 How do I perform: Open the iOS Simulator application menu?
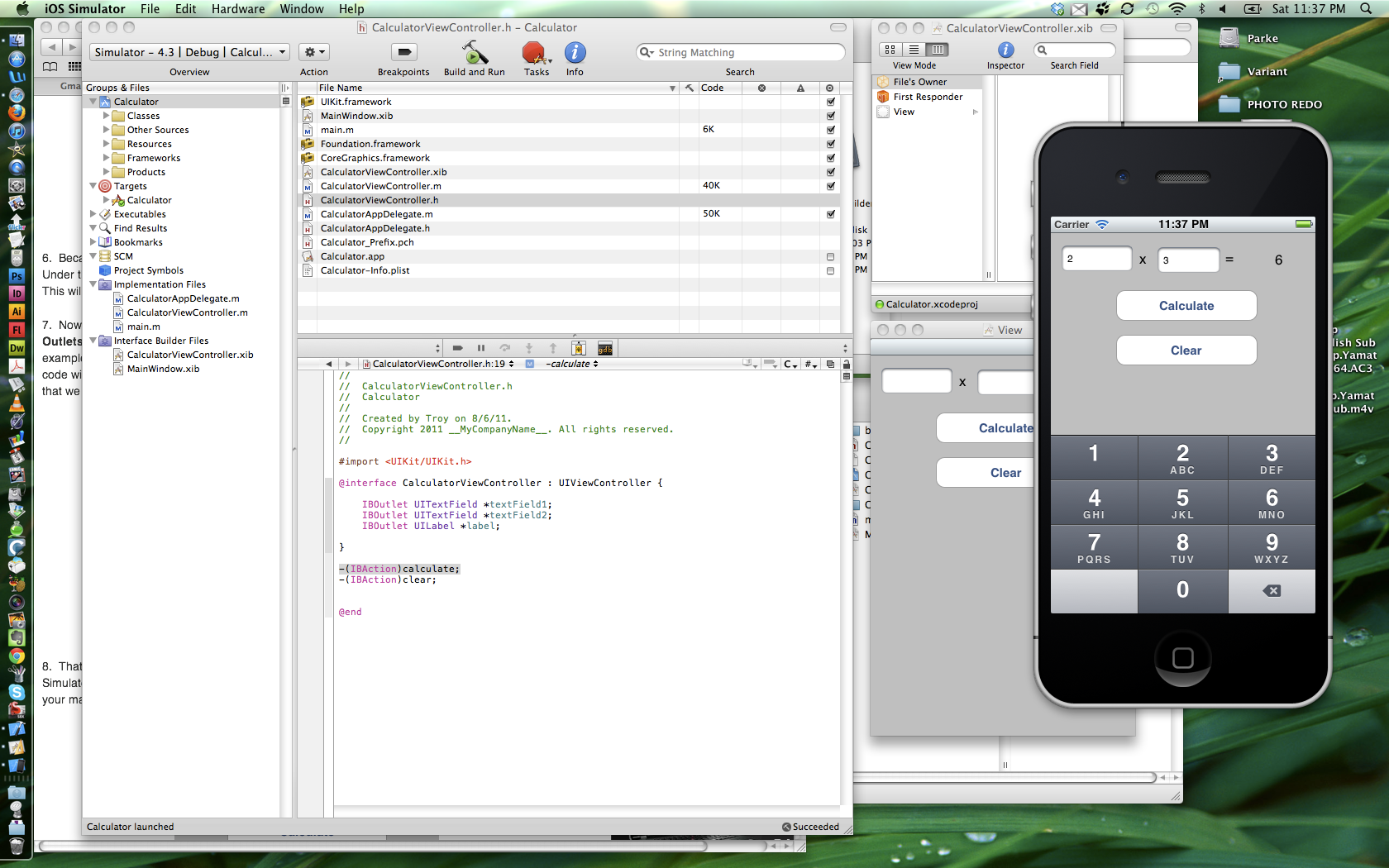click(x=85, y=8)
